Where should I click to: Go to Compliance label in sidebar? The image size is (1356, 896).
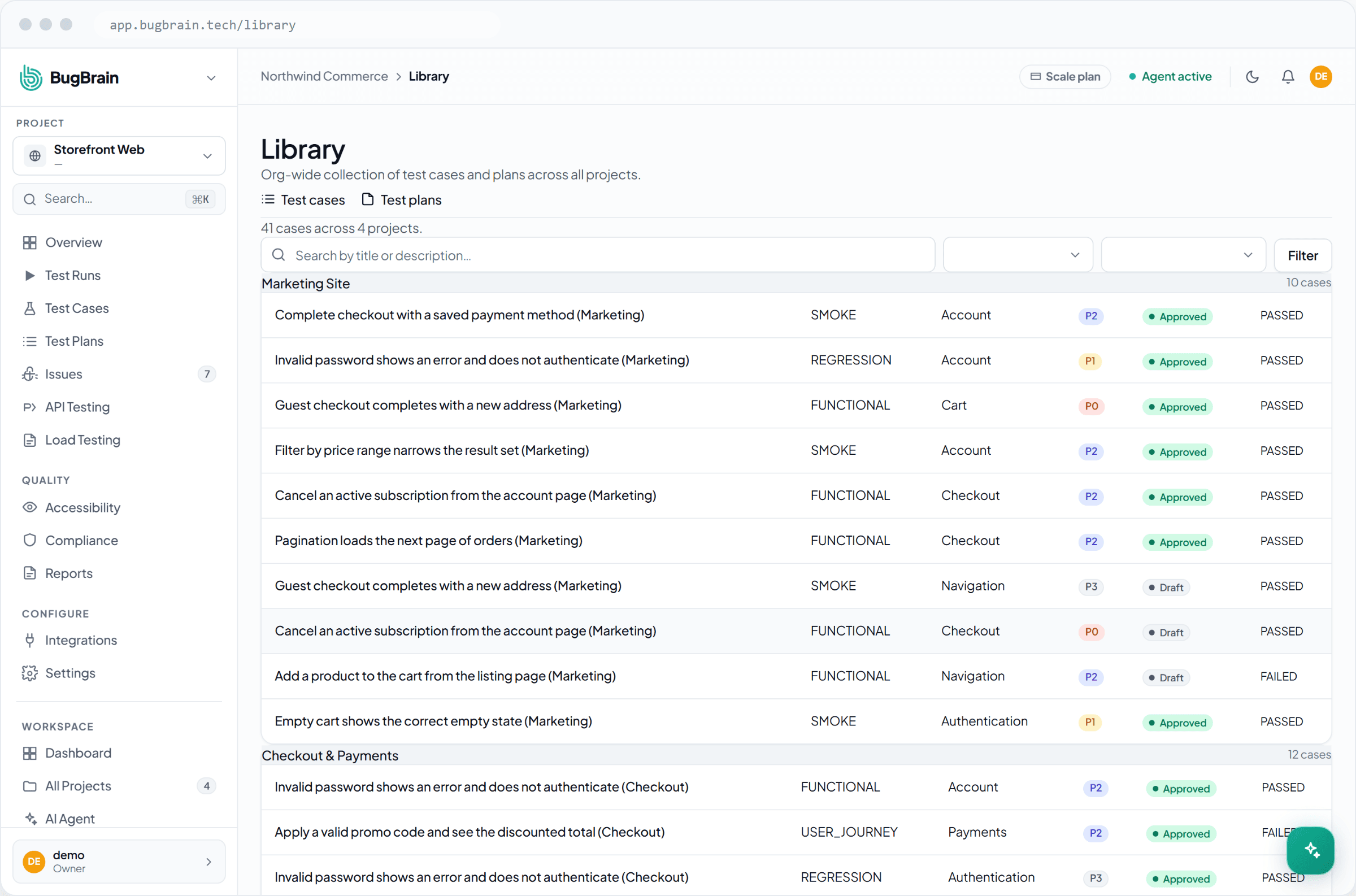click(82, 541)
